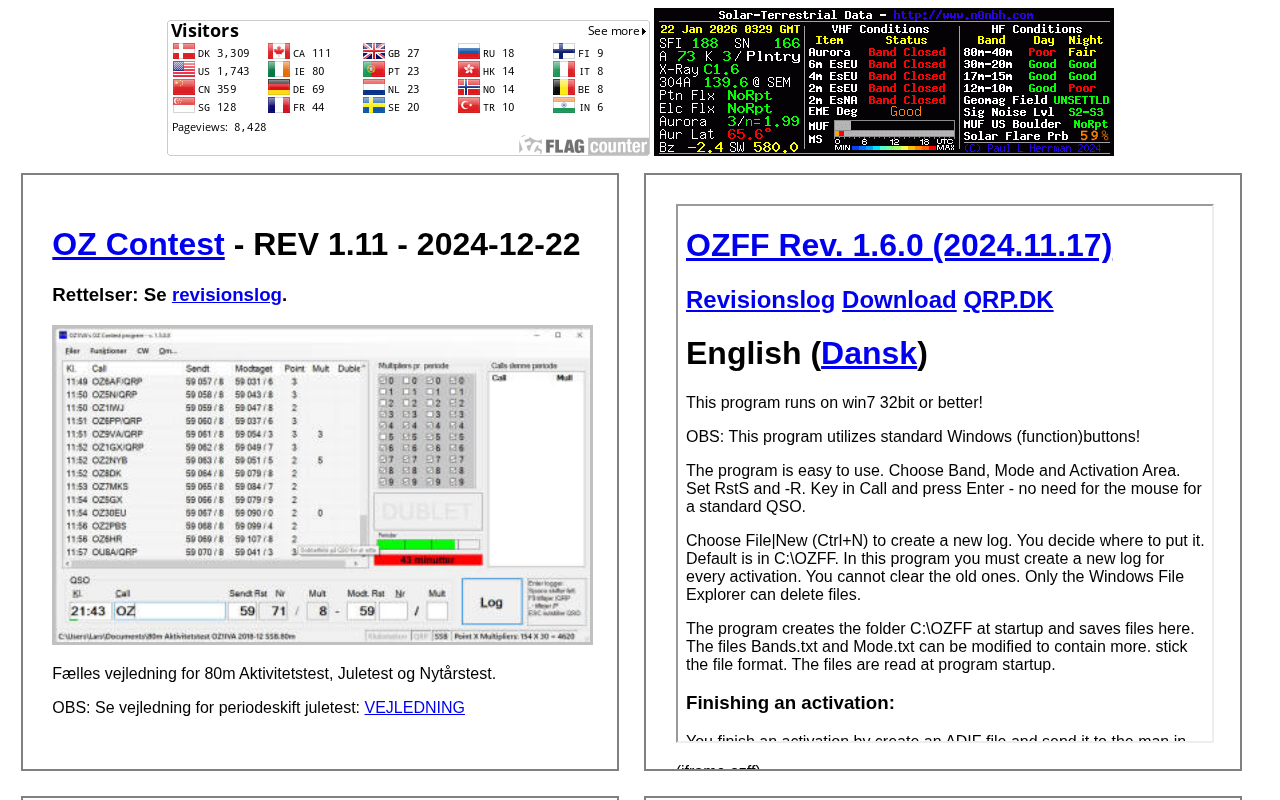Click the India flag icon
1280x800 pixels.
564,106
